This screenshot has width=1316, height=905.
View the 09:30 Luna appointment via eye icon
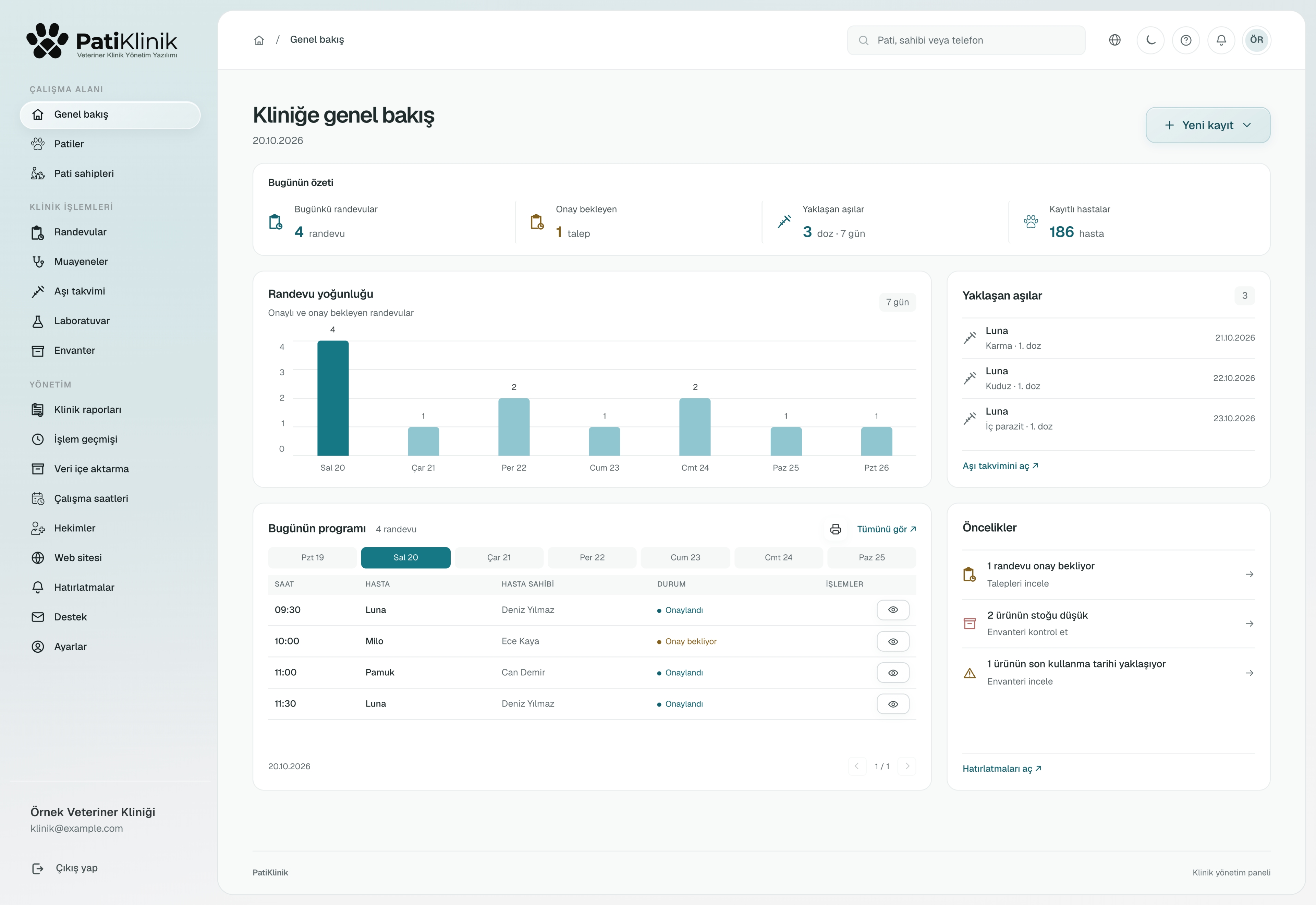893,610
